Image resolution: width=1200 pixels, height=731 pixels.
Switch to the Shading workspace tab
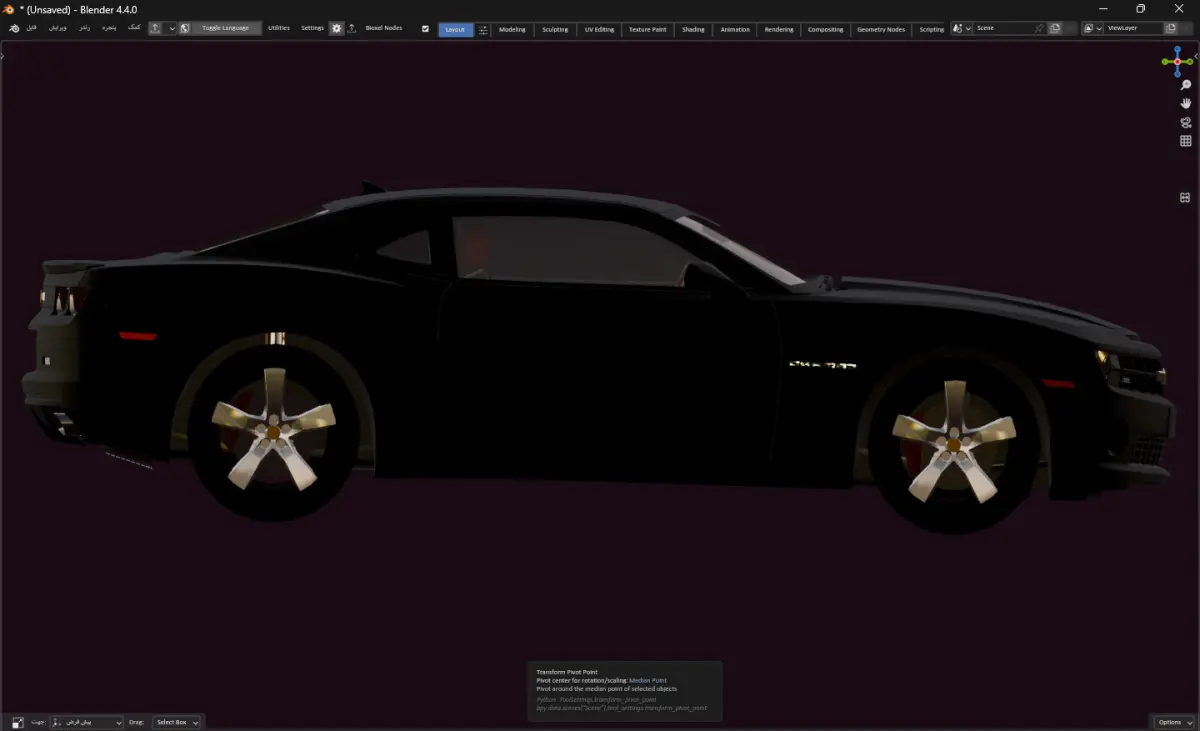(693, 30)
